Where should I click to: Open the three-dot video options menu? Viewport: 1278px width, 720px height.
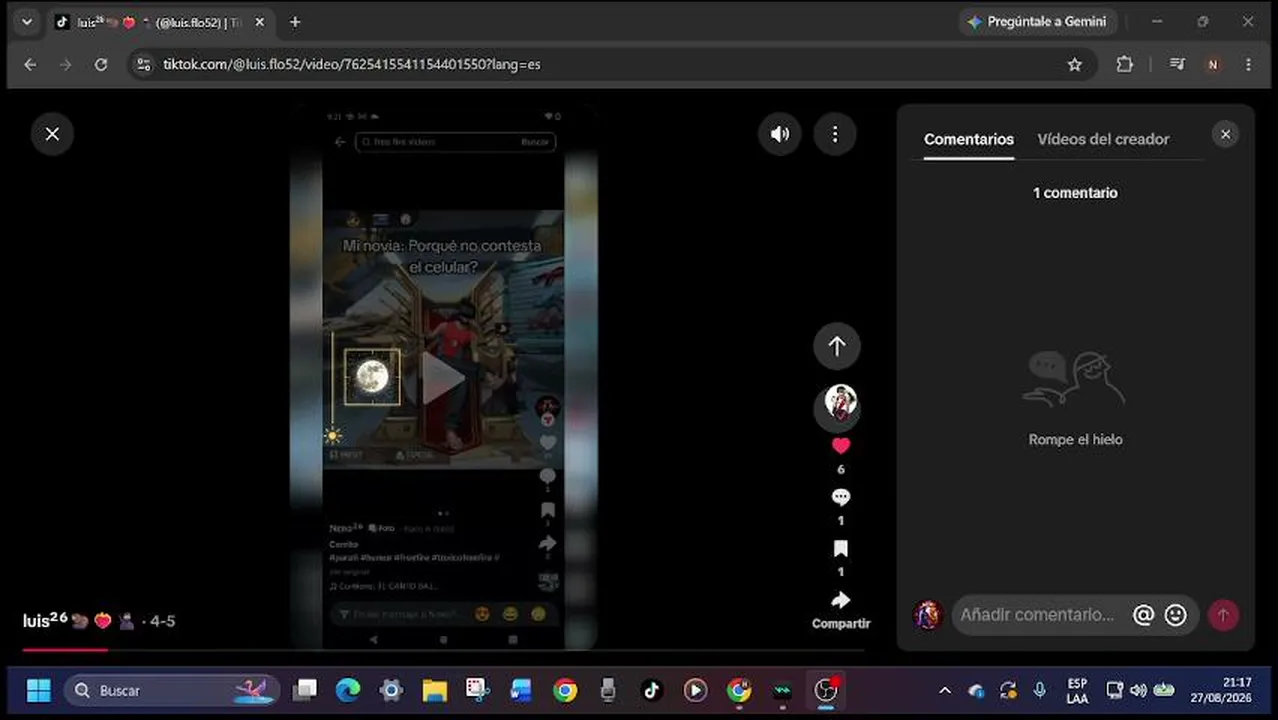click(x=835, y=134)
